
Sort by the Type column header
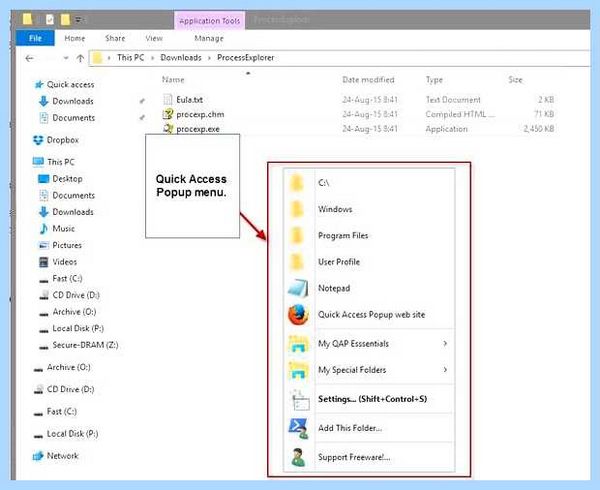tap(434, 80)
